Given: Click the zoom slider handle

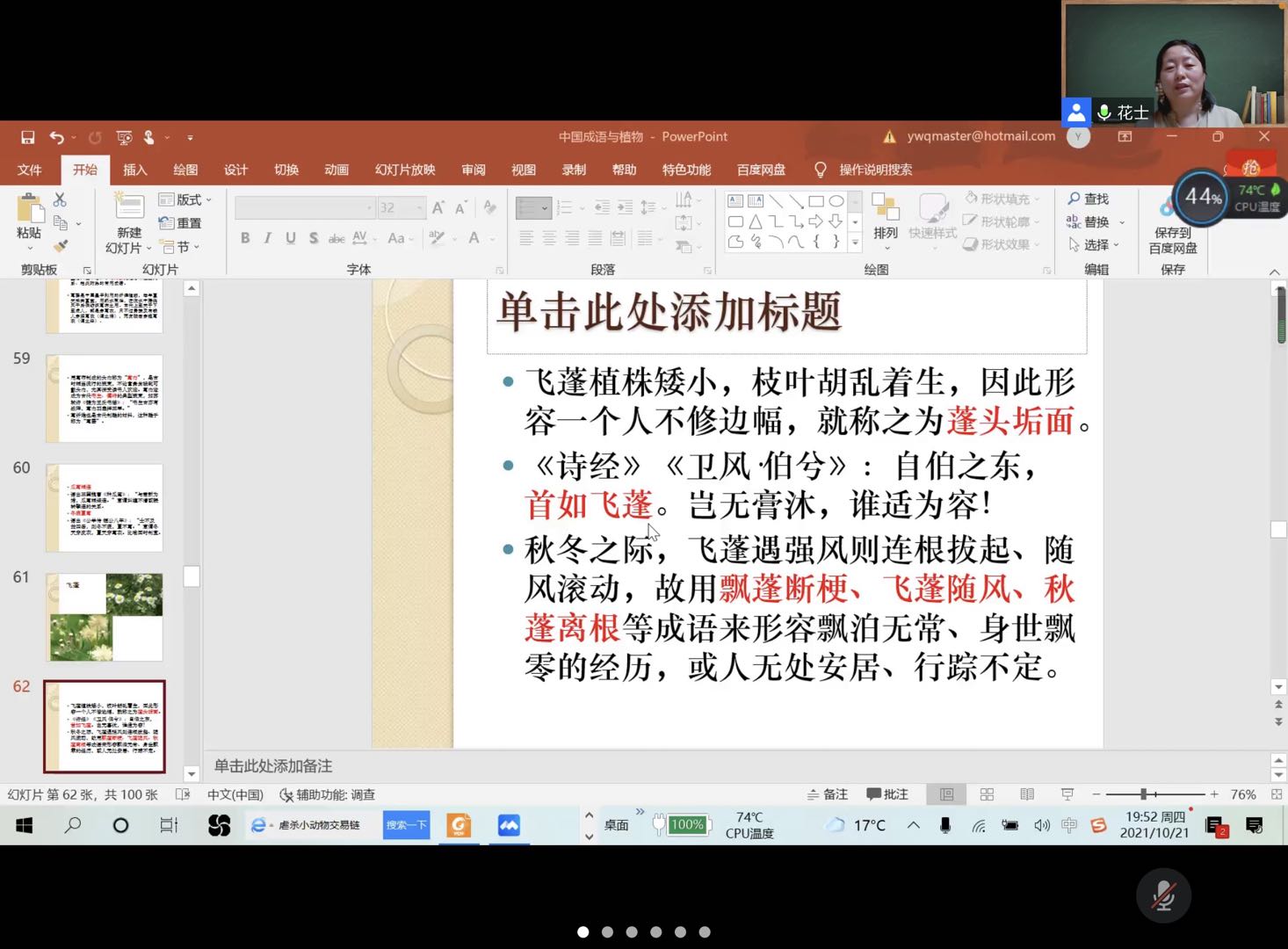Looking at the screenshot, I should click(1143, 794).
